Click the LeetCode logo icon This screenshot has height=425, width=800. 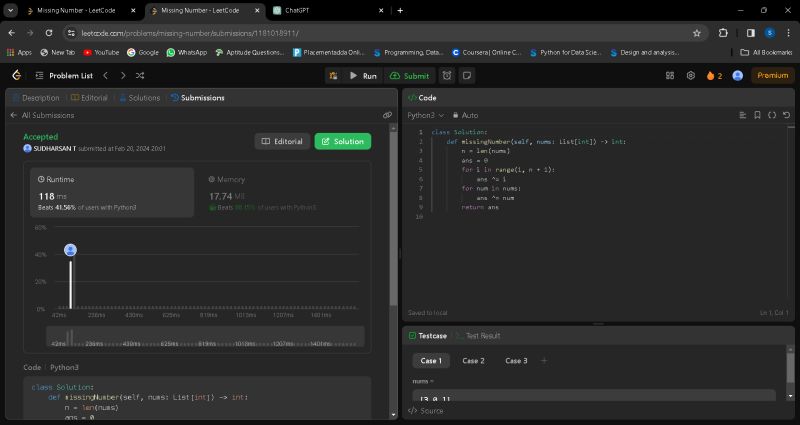[16, 76]
